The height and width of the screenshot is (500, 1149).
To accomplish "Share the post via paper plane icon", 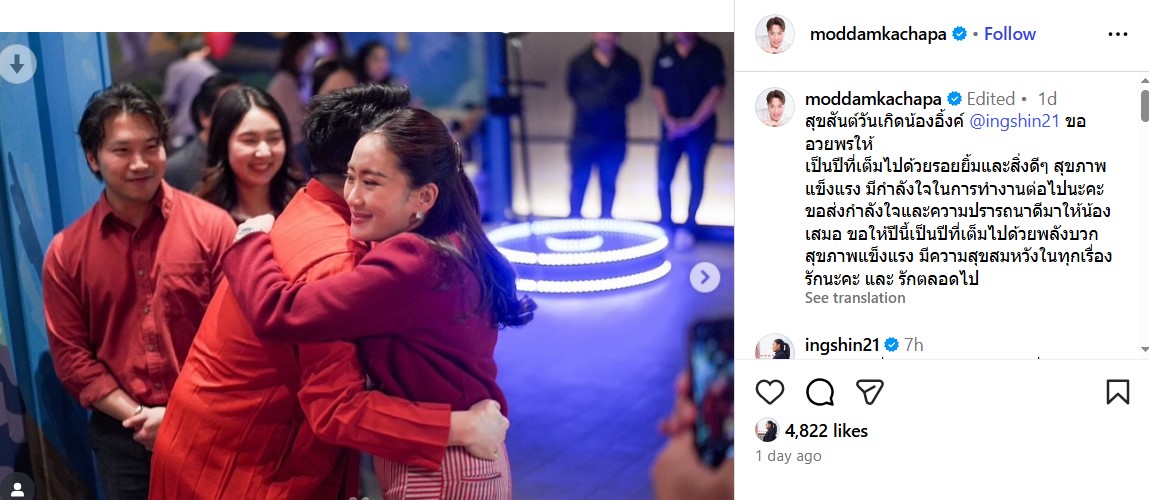I will click(x=870, y=392).
